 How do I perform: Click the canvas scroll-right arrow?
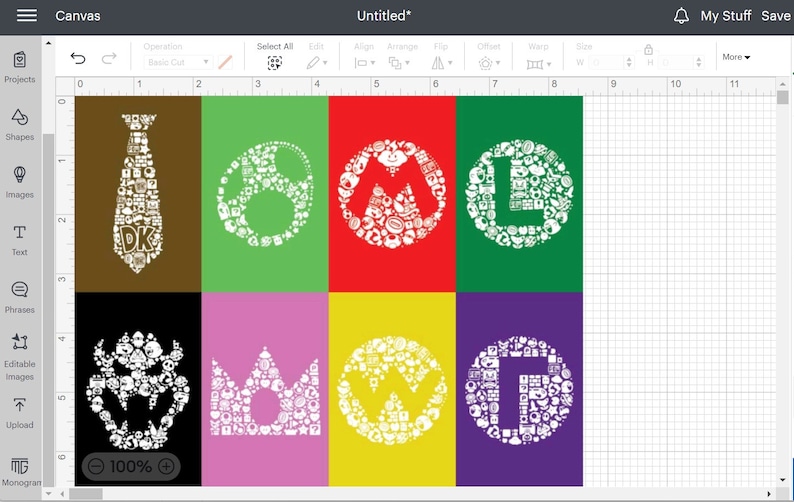769,494
